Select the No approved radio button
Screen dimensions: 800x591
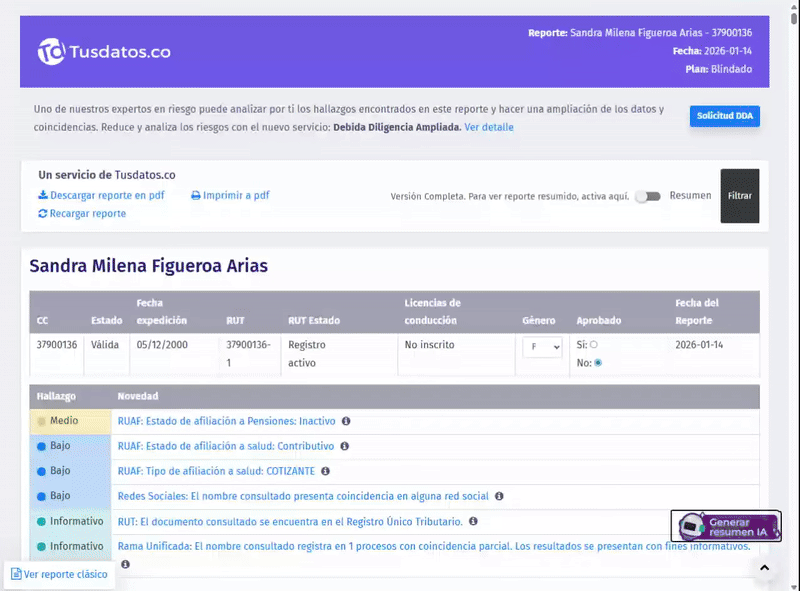tap(598, 363)
